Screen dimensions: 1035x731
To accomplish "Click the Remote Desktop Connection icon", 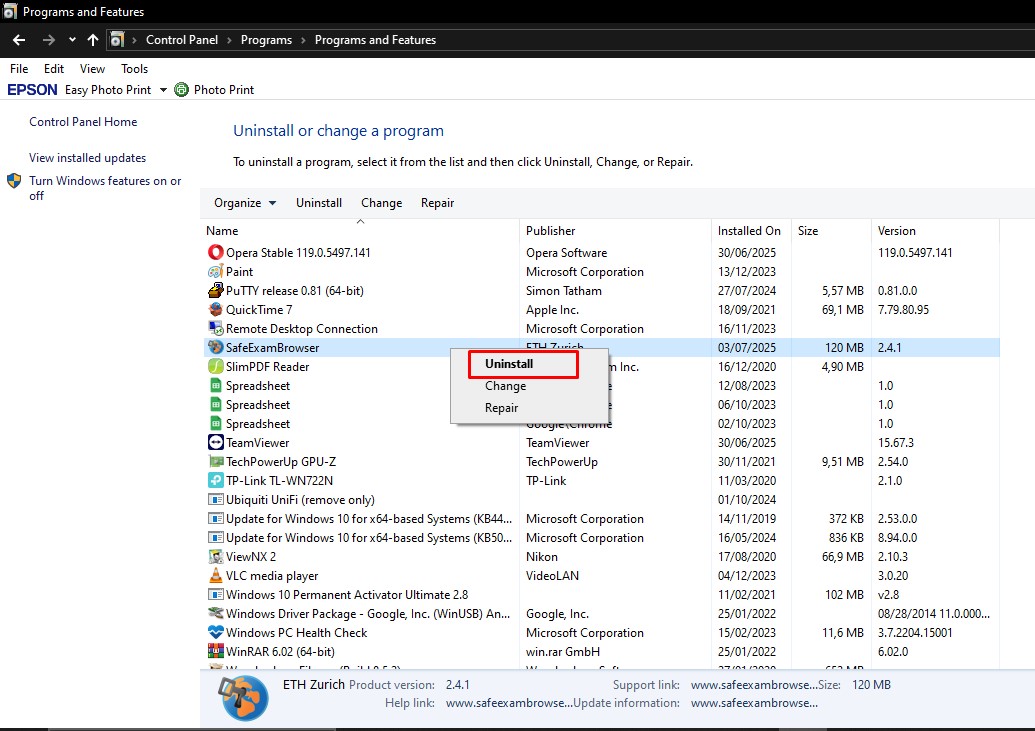I will point(215,328).
